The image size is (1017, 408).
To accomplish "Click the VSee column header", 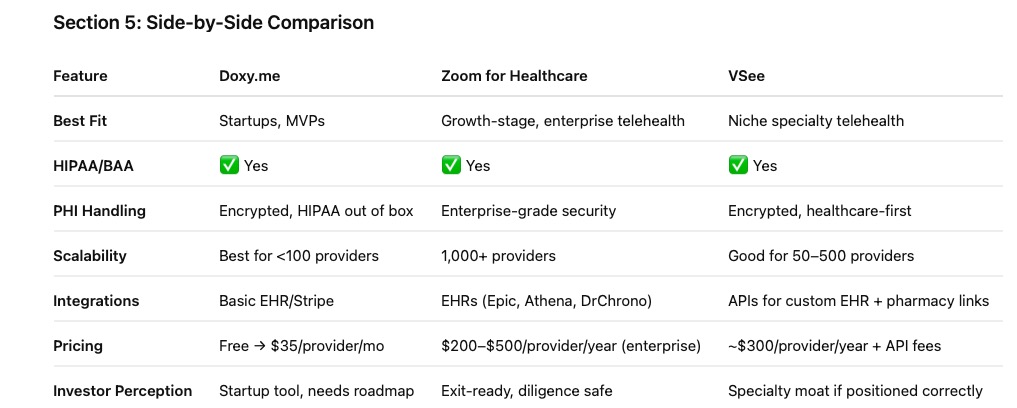I will point(747,76).
